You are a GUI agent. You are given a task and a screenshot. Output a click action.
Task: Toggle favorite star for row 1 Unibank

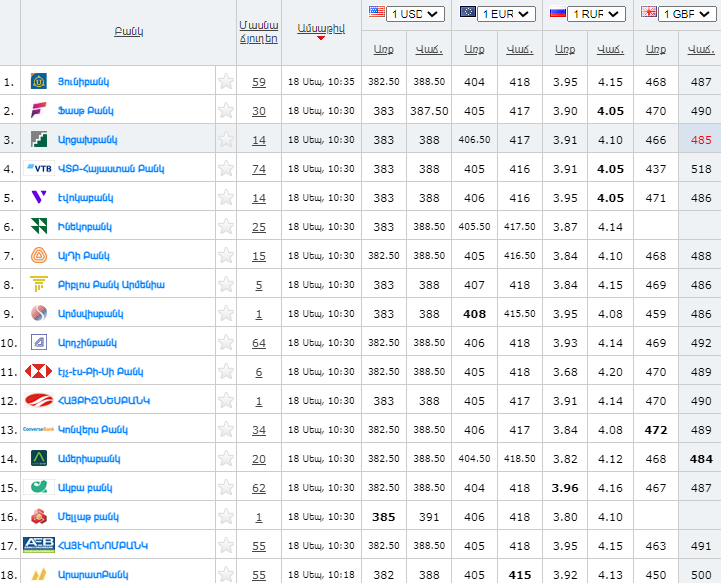coord(226,81)
